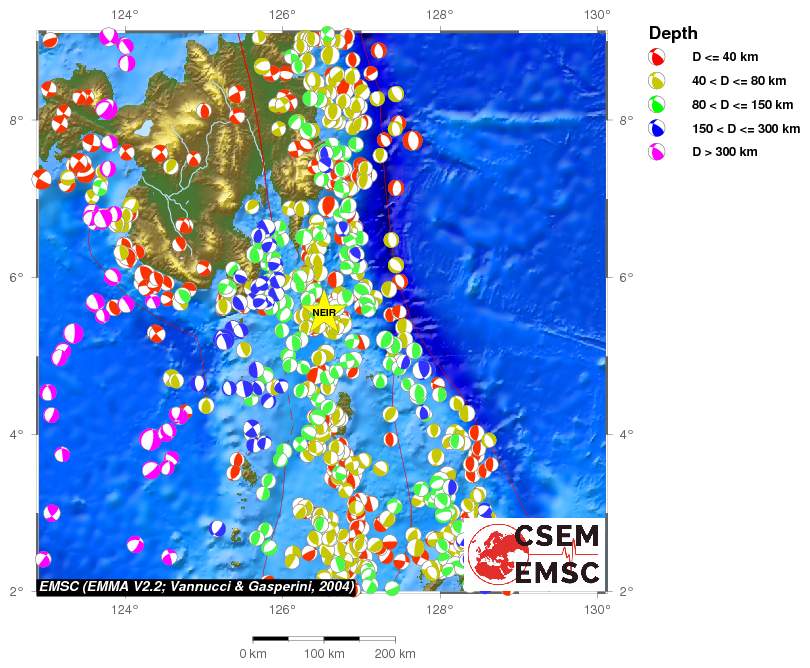The image size is (810, 668).
Task: Click the 'D <= 40 km' legend label
Action: point(725,57)
